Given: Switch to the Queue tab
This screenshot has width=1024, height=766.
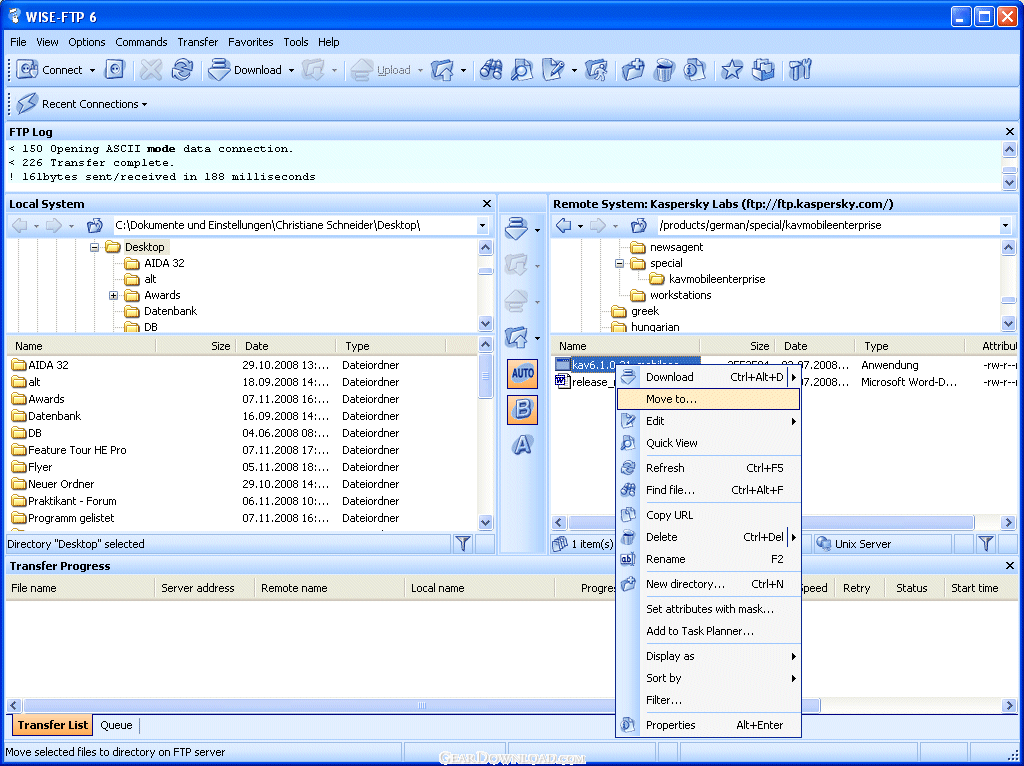Looking at the screenshot, I should pos(116,725).
